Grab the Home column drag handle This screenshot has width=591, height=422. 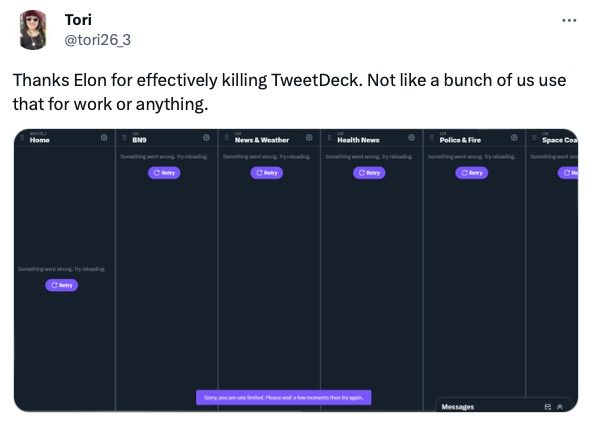coord(22,138)
